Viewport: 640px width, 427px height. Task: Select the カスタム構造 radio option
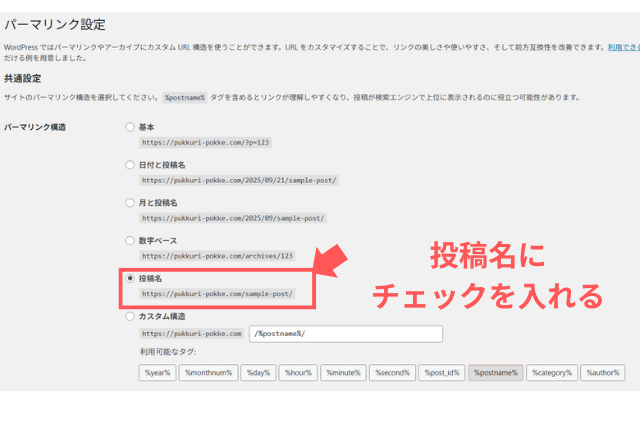[130, 316]
